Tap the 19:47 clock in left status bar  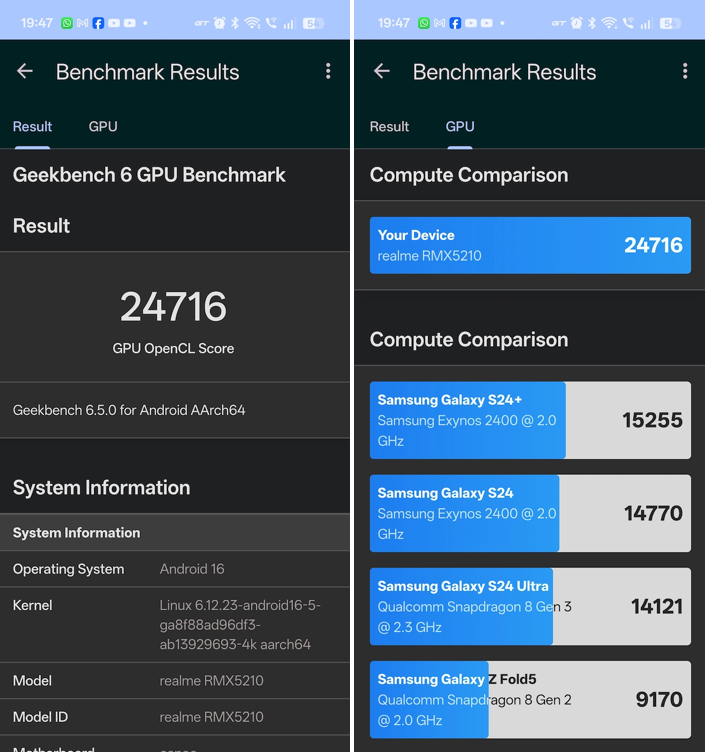coord(37,23)
